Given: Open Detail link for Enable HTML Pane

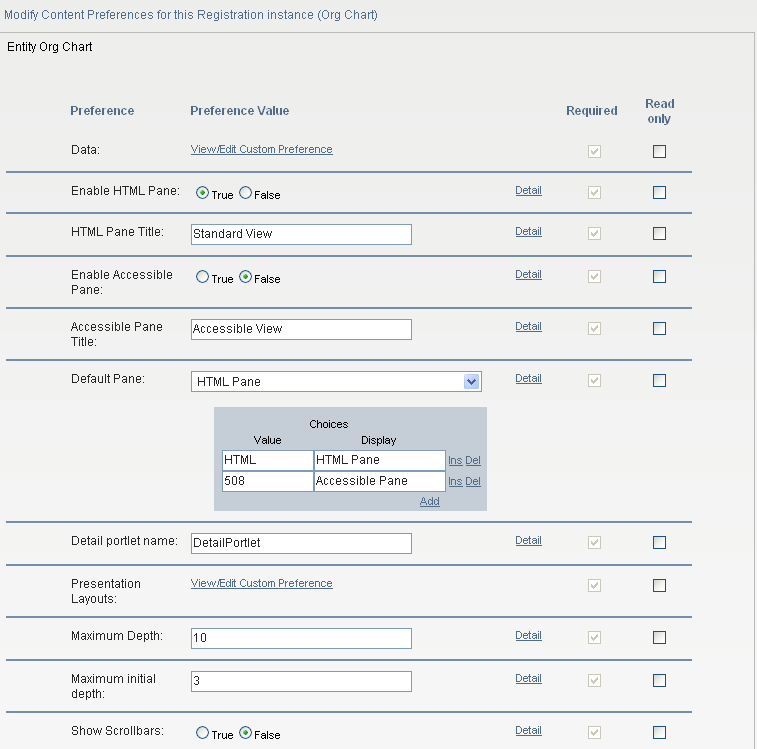Looking at the screenshot, I should [x=528, y=190].
